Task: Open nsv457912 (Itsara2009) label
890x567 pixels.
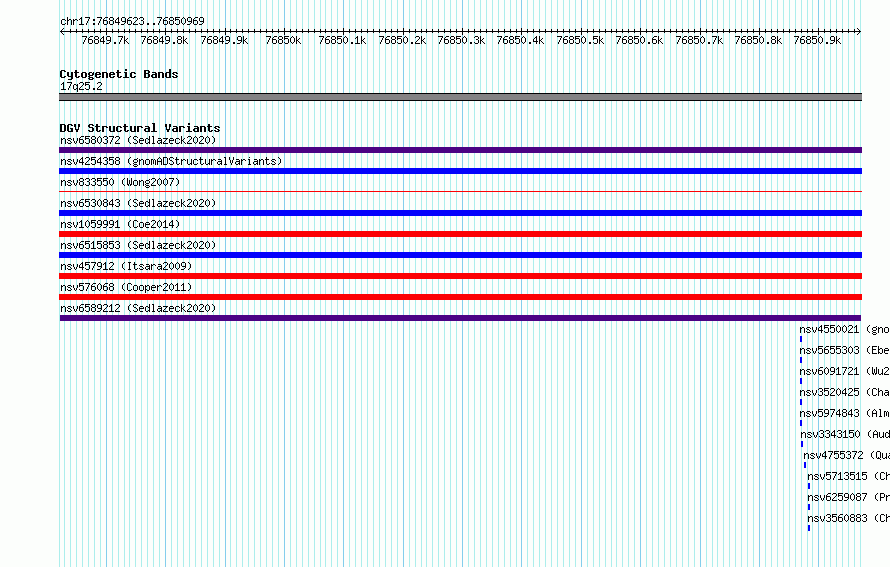Action: pos(126,266)
